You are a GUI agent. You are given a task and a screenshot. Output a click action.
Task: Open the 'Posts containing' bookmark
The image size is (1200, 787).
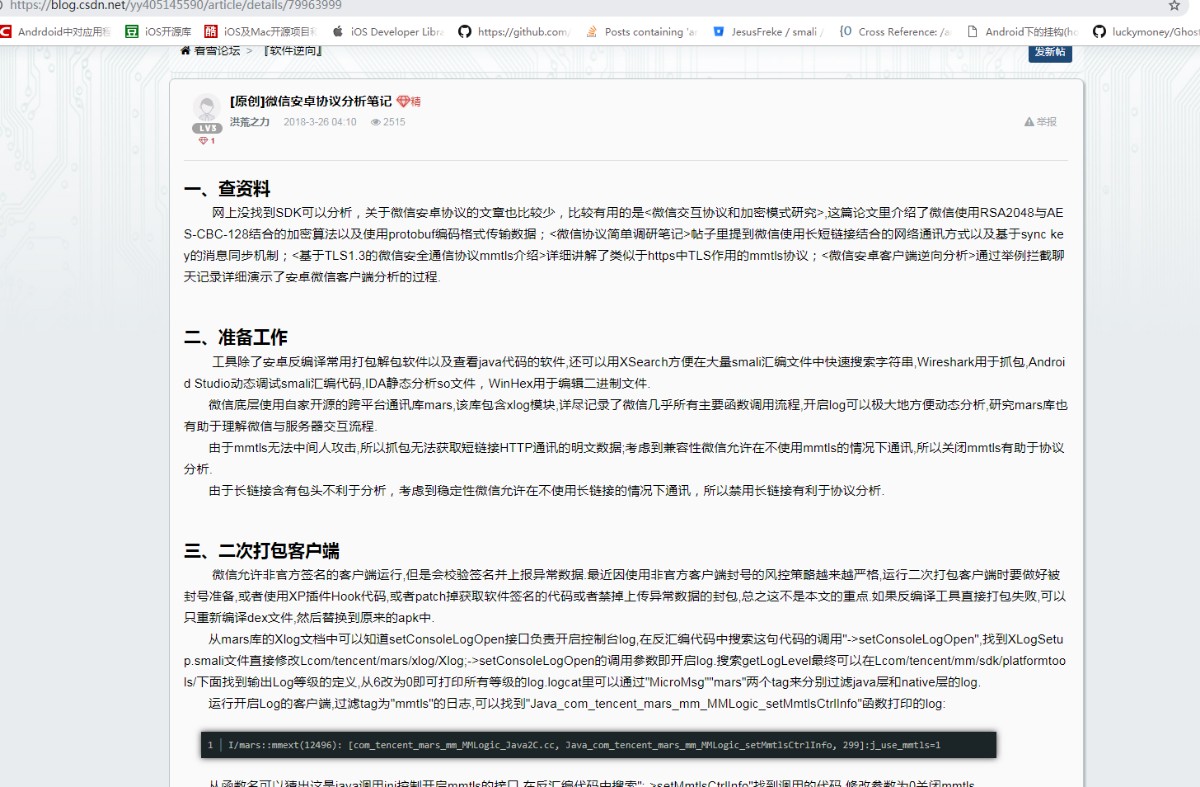coord(640,32)
